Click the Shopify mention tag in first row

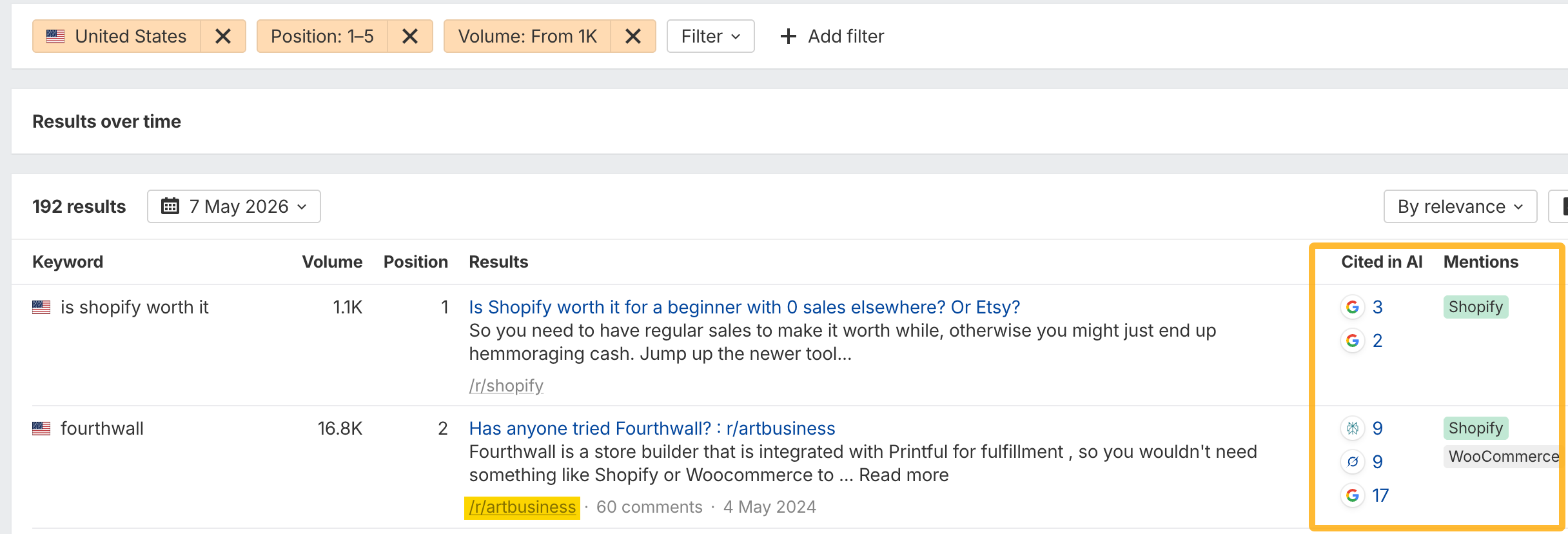pos(1476,307)
